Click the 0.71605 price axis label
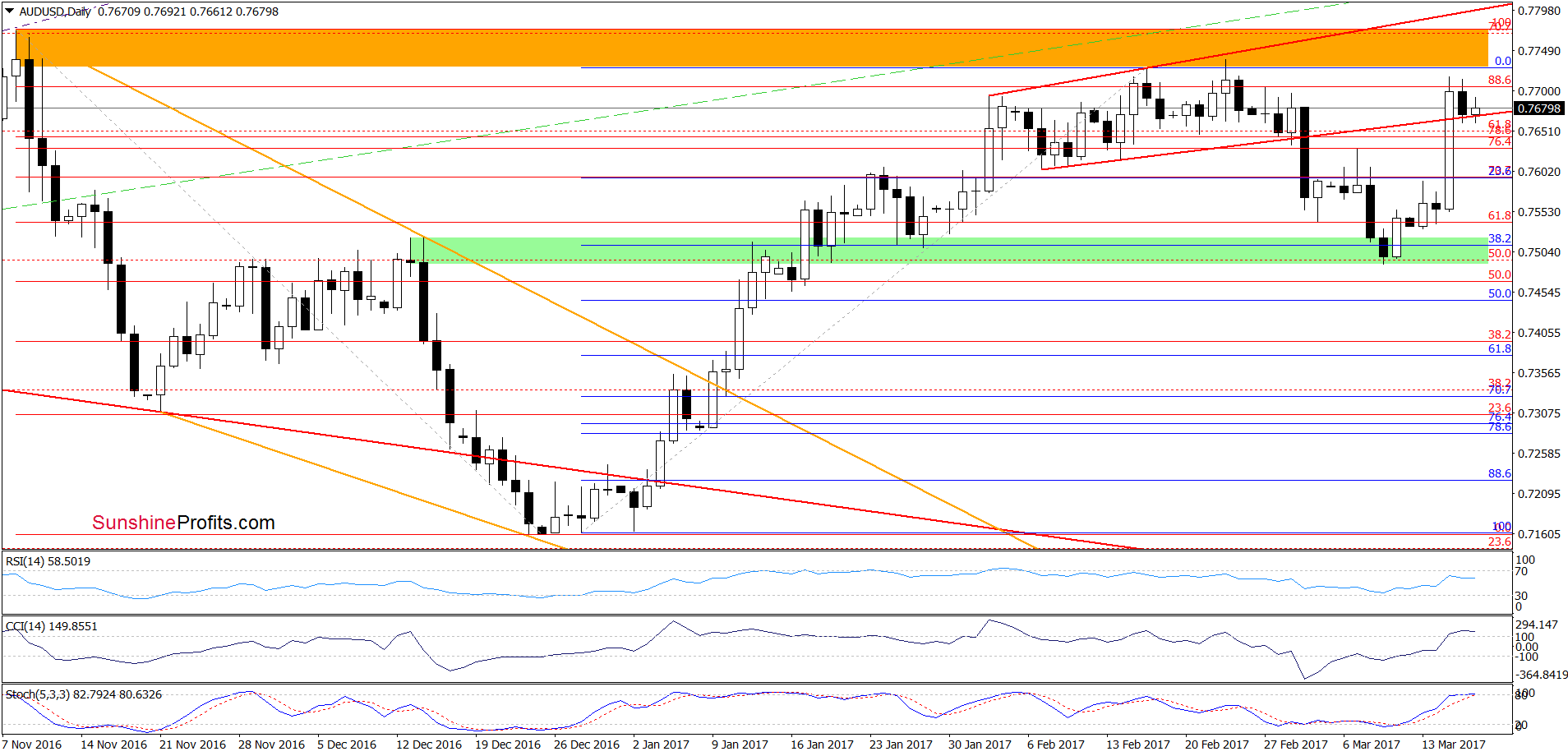Screen dimensions: 1568x756 (1538, 534)
